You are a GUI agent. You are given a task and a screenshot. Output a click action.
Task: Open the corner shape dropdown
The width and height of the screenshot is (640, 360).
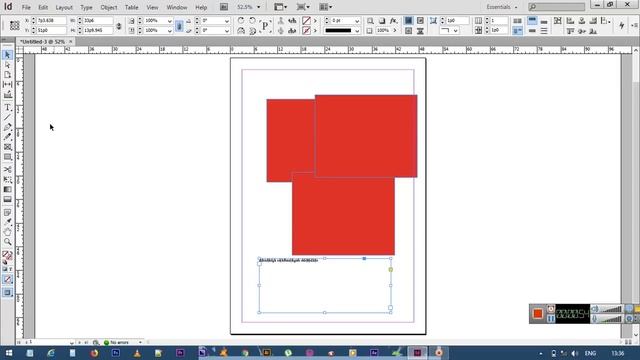point(455,31)
